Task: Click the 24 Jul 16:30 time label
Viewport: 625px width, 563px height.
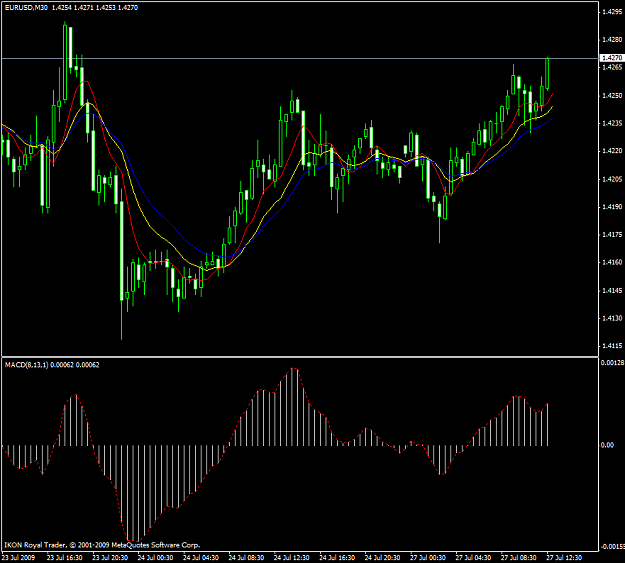Action: 337,557
